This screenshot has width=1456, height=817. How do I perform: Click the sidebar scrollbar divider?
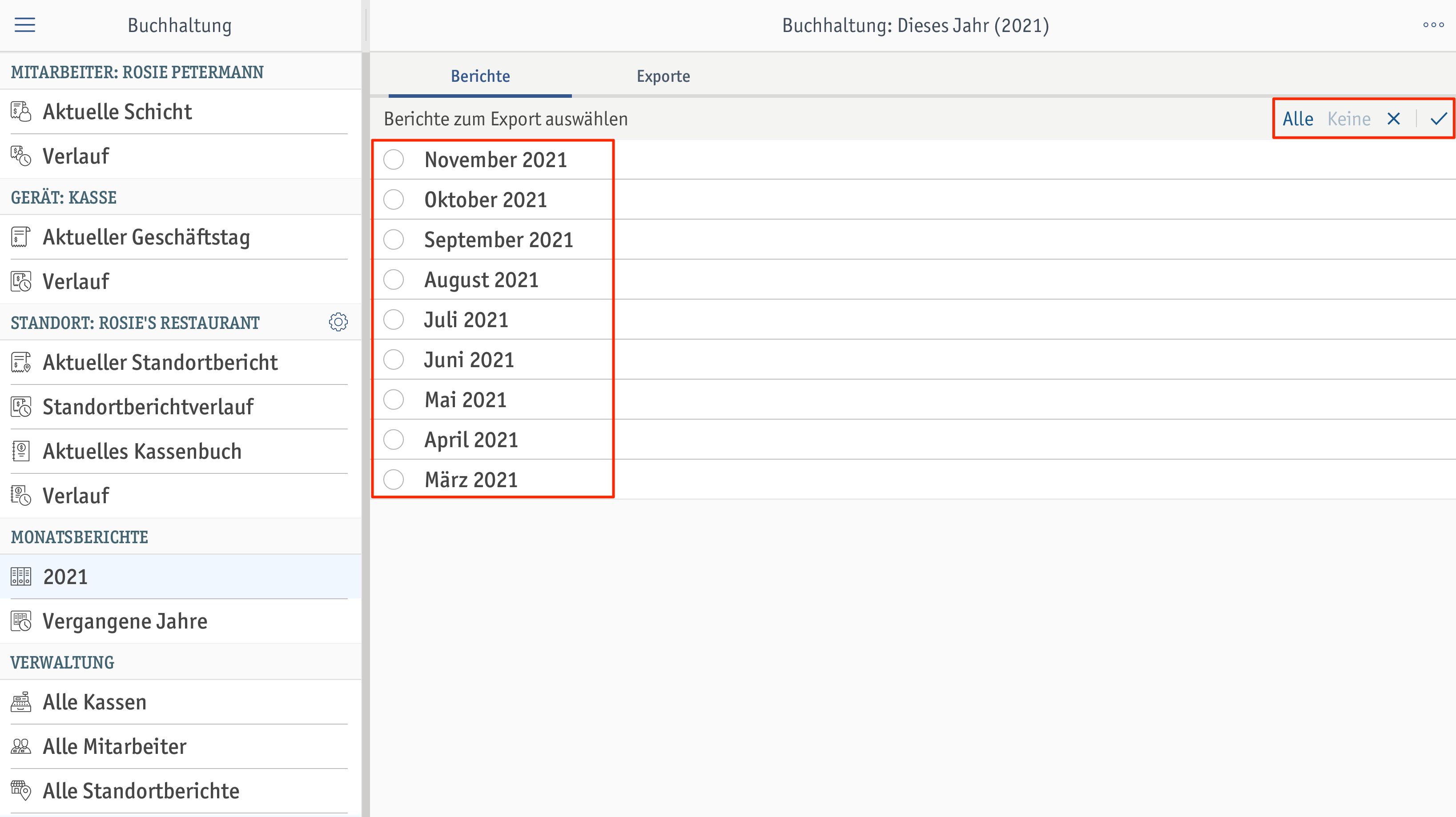click(x=366, y=434)
